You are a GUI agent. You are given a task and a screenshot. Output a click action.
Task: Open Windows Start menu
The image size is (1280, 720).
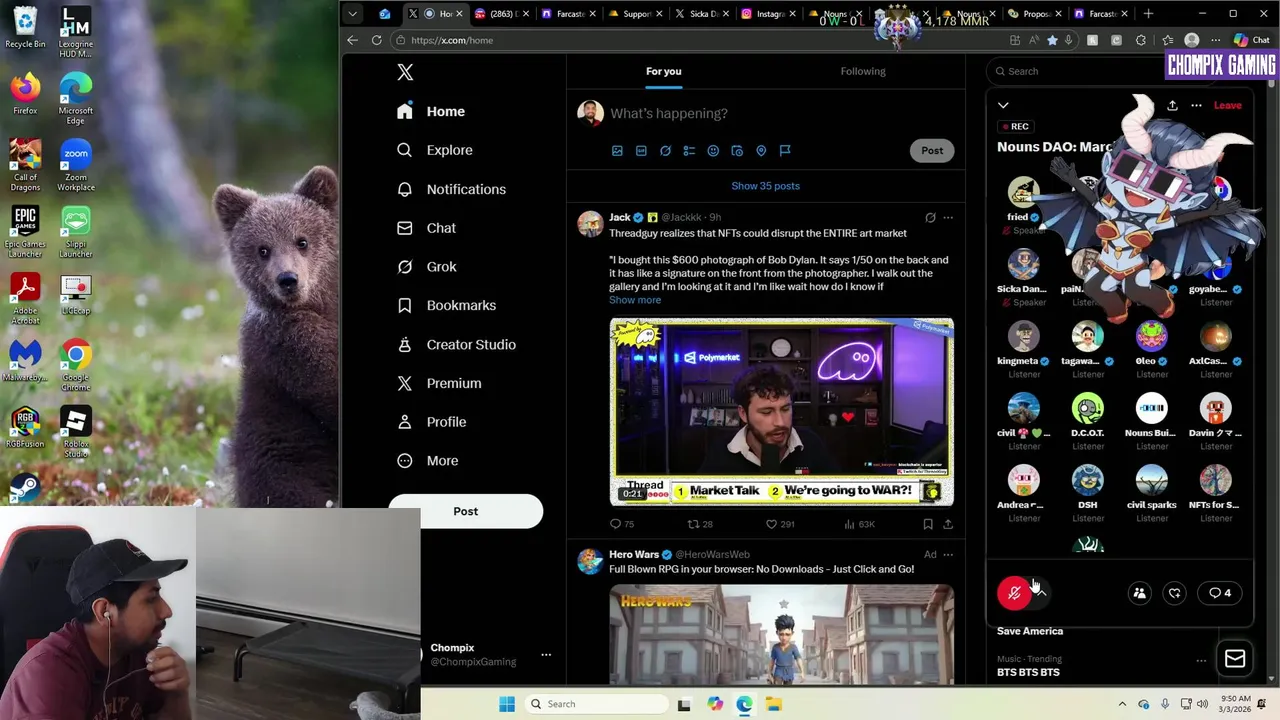pyautogui.click(x=507, y=704)
